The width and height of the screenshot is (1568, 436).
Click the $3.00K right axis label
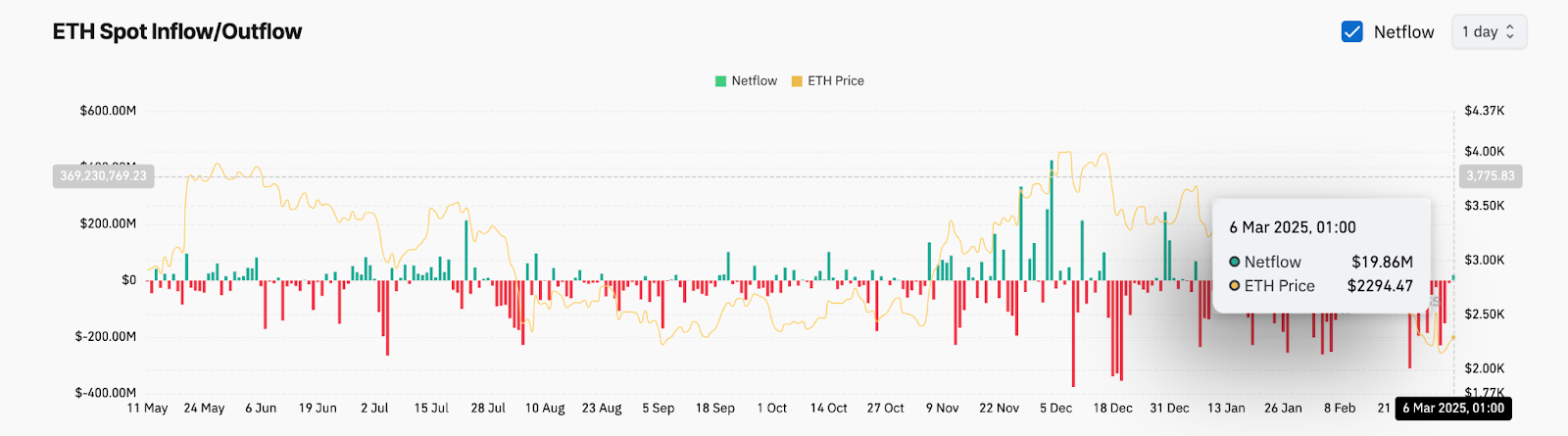point(1485,260)
